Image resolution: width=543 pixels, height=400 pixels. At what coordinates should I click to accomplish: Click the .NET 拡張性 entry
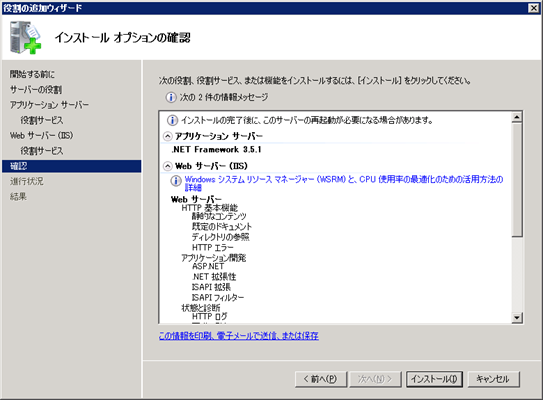tap(214, 277)
